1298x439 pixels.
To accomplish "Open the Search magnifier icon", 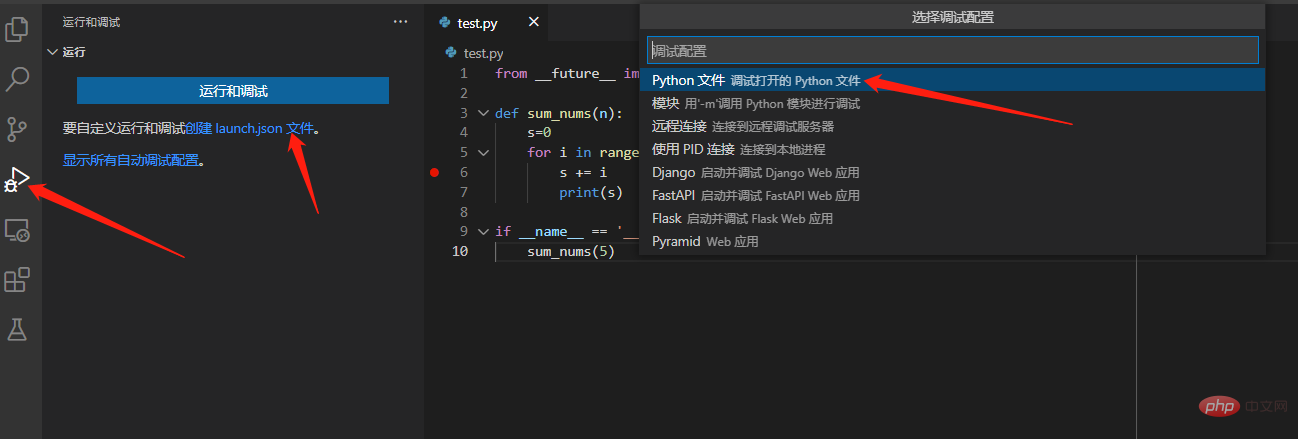I will pyautogui.click(x=17, y=79).
